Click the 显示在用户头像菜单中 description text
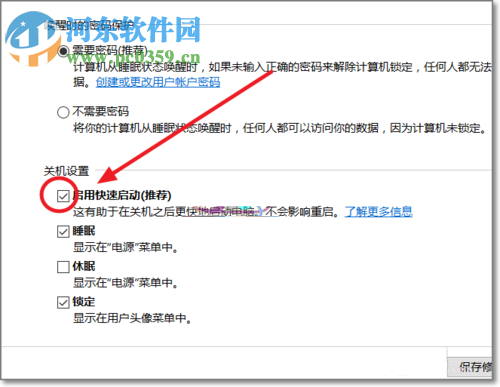The height and width of the screenshot is (387, 500). pos(132,318)
